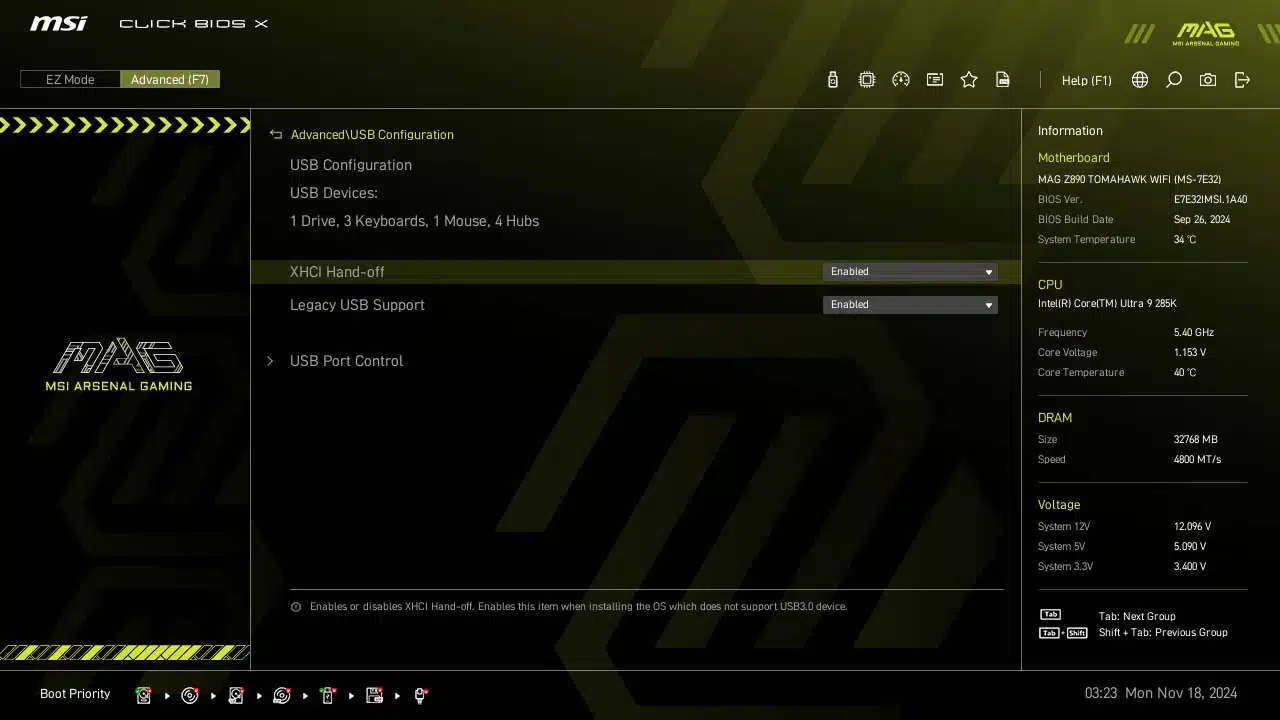The height and width of the screenshot is (720, 1280).
Task: Click the Intel Core Ultra 9 285K text
Action: 1107,304
